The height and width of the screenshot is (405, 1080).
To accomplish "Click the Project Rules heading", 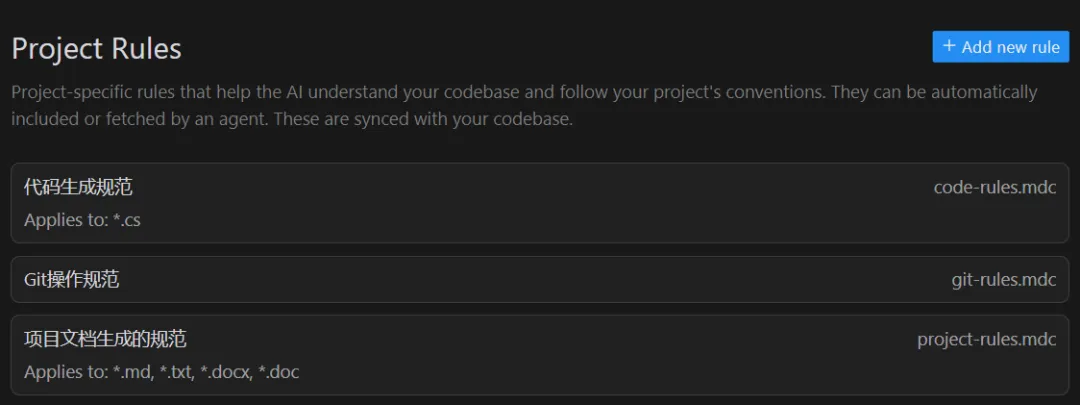I will click(x=96, y=48).
